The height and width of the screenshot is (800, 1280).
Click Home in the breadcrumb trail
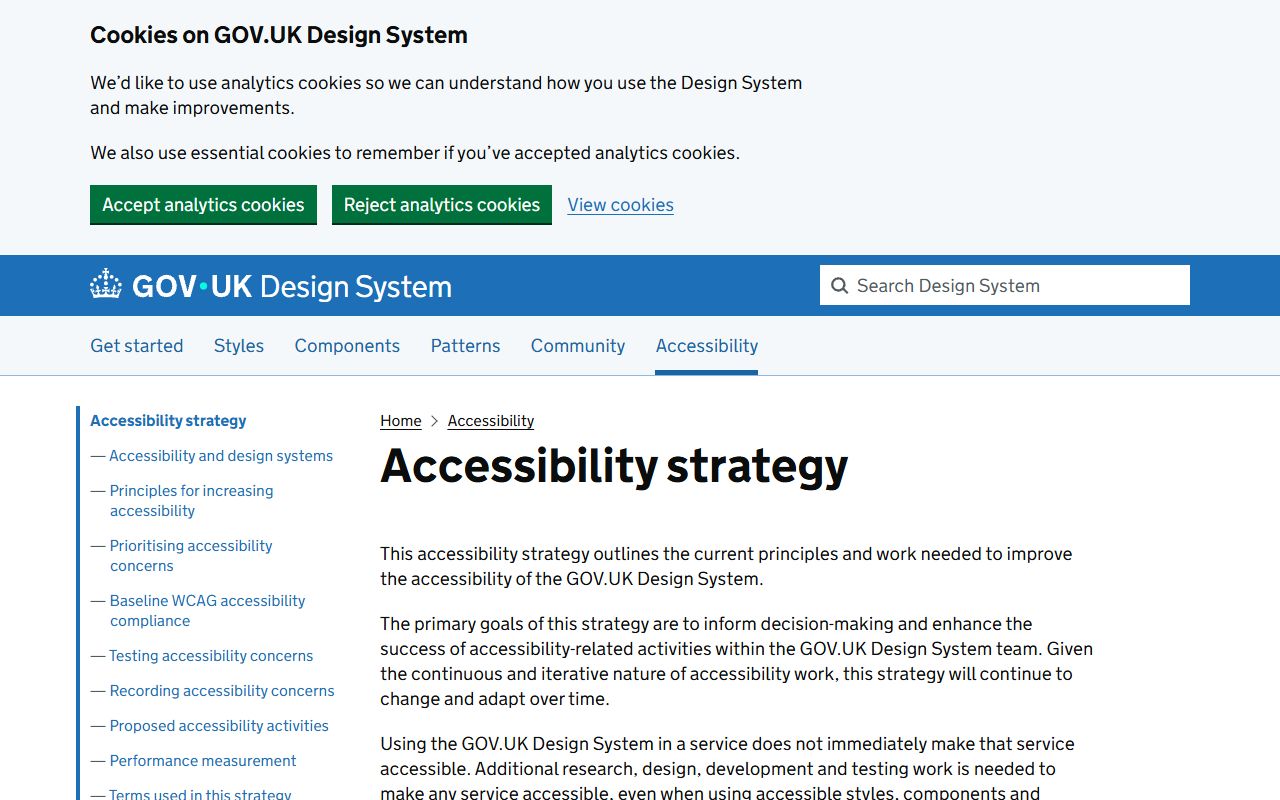[400, 420]
